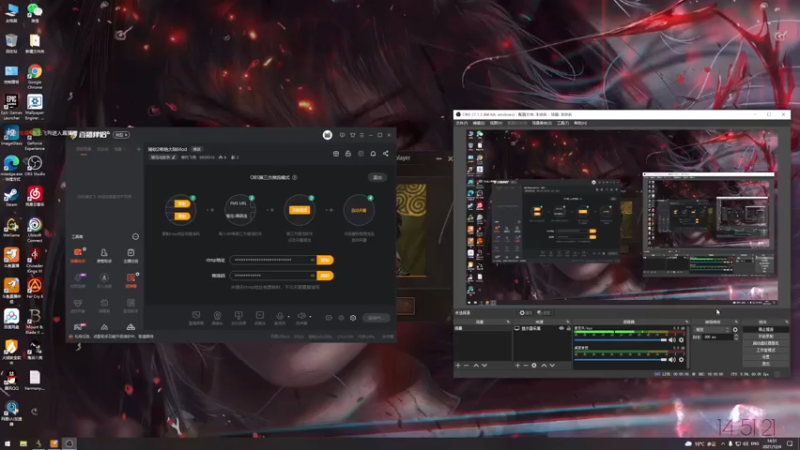
Task: Open the Windows Start menu
Action: pos(7,443)
